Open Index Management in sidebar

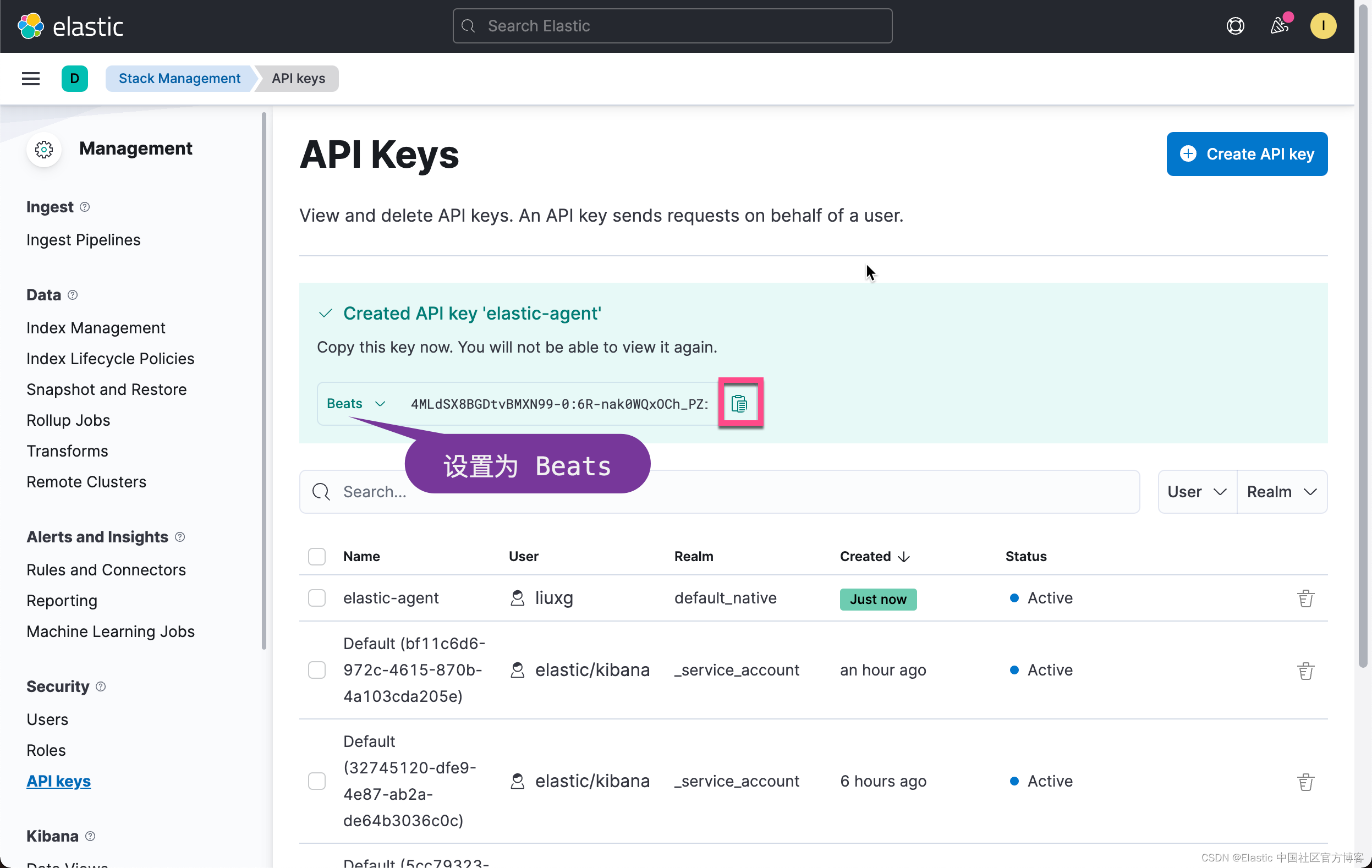coord(96,328)
